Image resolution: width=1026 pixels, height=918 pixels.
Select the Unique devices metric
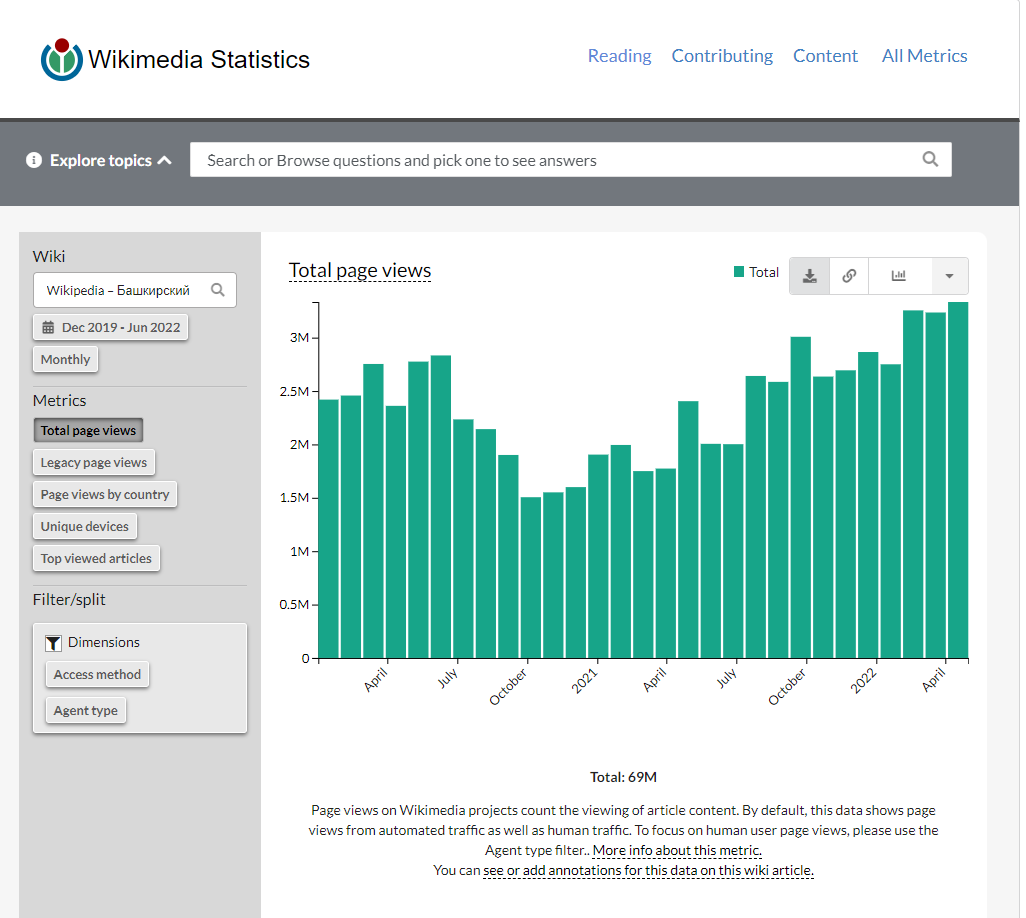pyautogui.click(x=84, y=527)
